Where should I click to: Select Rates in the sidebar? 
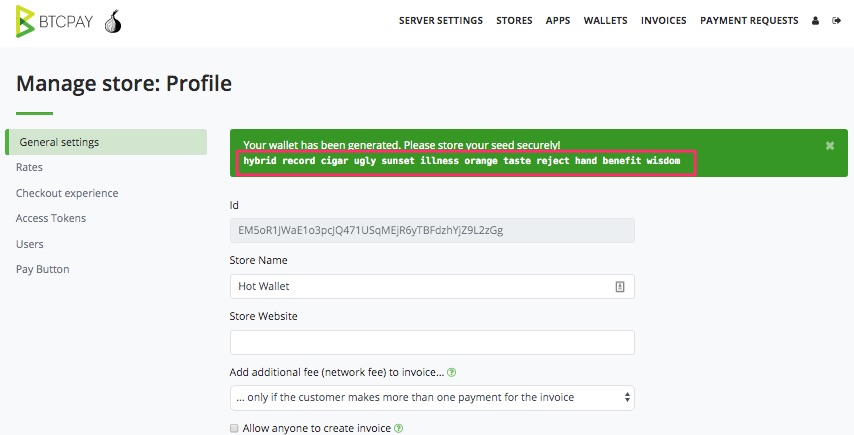click(x=29, y=167)
